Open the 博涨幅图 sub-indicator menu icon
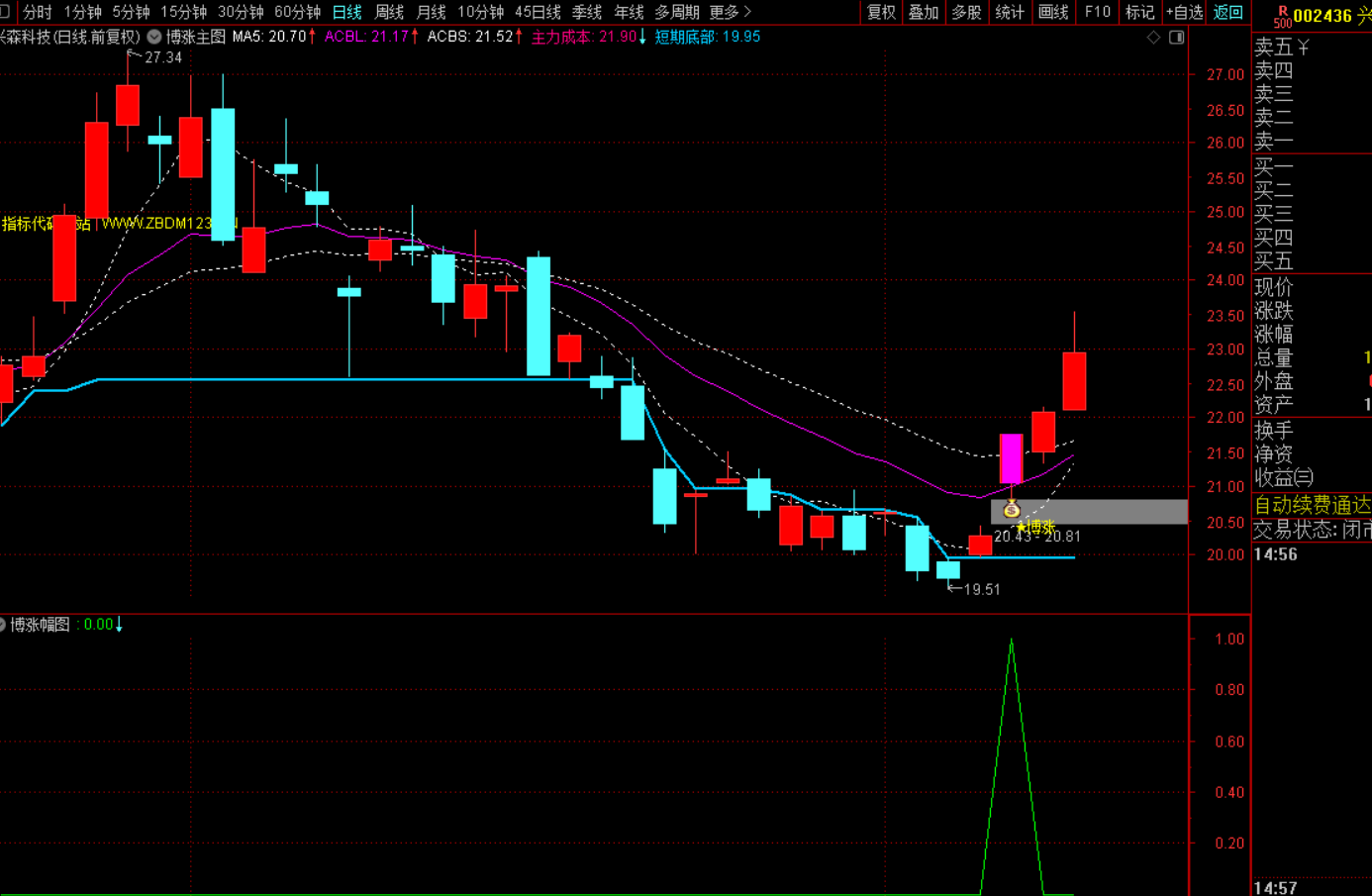The width and height of the screenshot is (1372, 896). point(3,625)
